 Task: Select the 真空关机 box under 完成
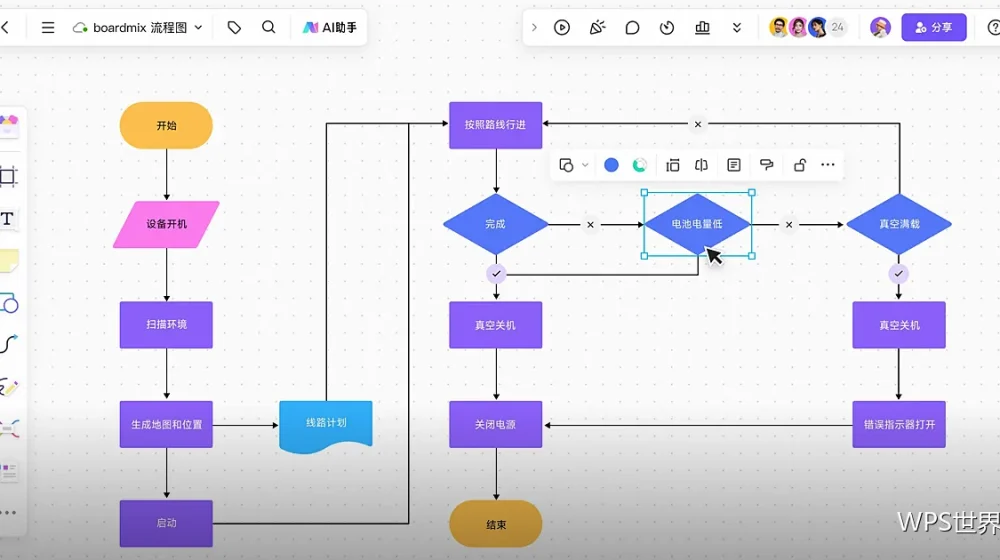coord(496,325)
